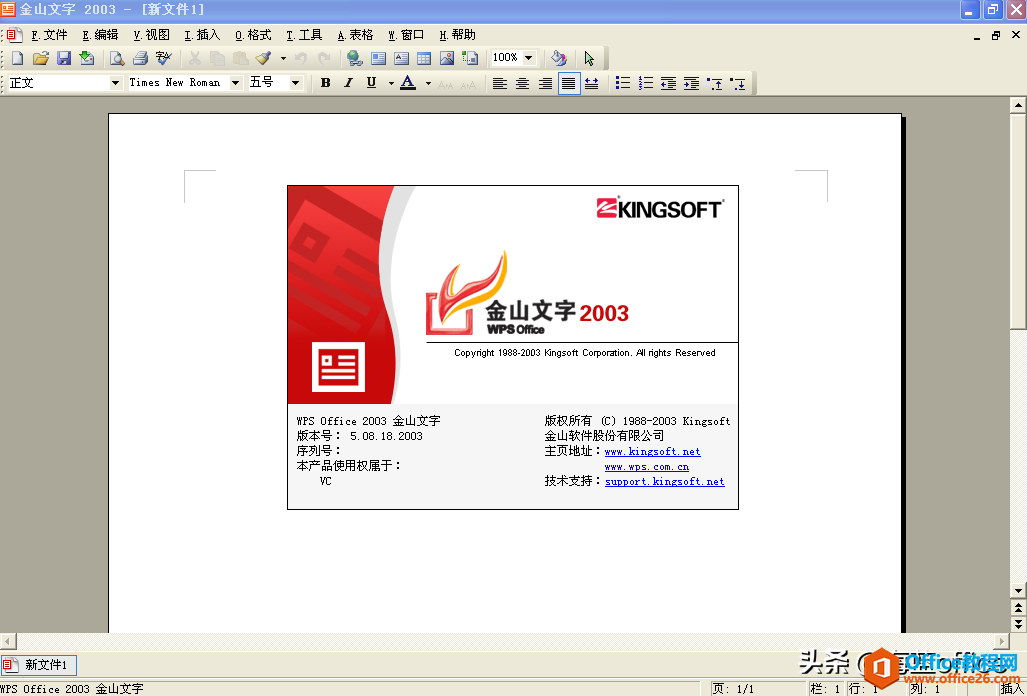Toggle bold formatting
The image size is (1027, 696).
click(x=326, y=83)
